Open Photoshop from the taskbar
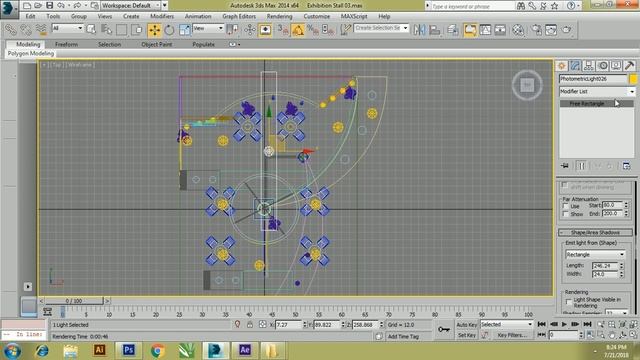Viewport: 640px width, 360px height. click(128, 350)
